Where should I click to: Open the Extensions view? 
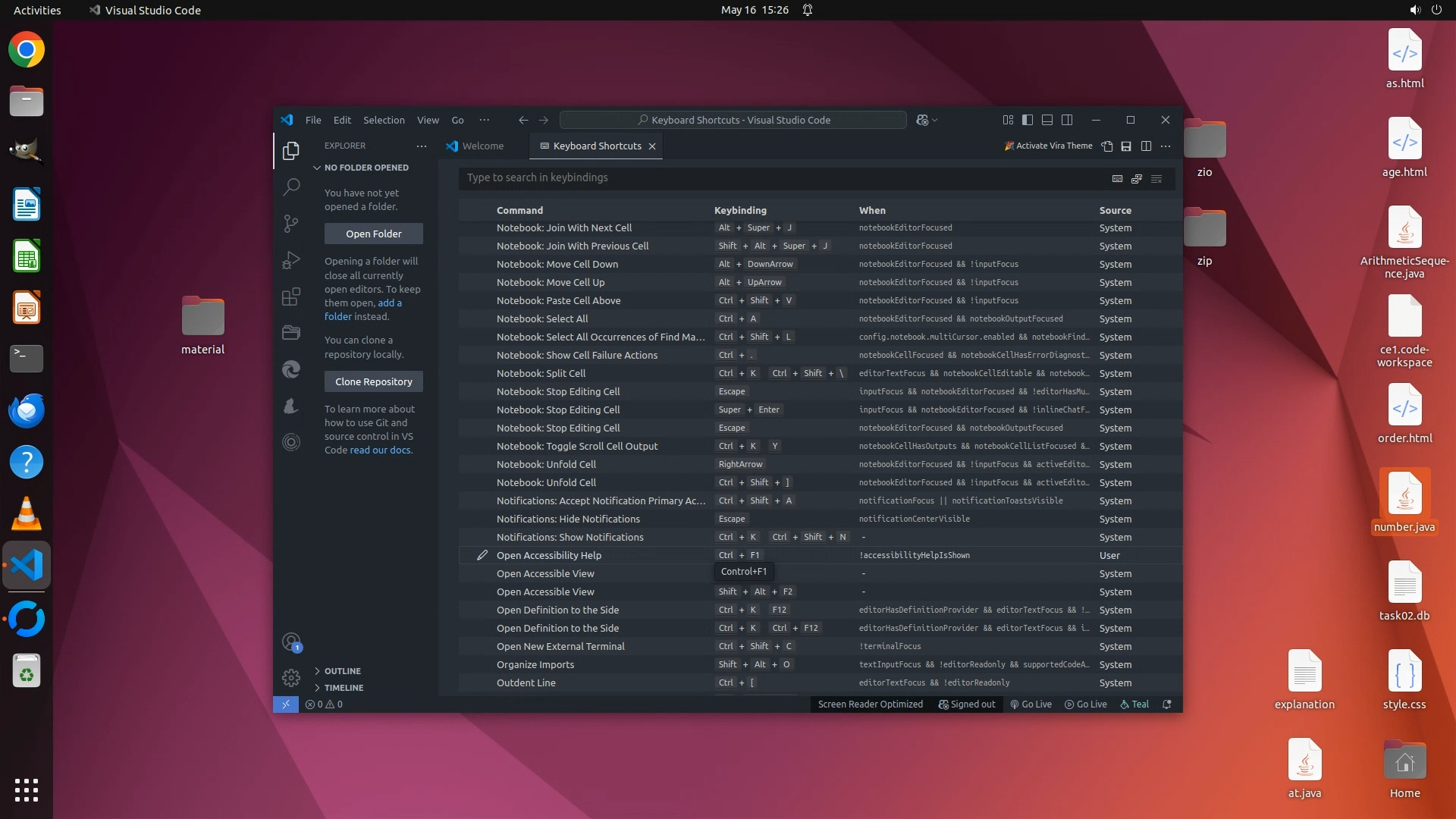click(291, 297)
